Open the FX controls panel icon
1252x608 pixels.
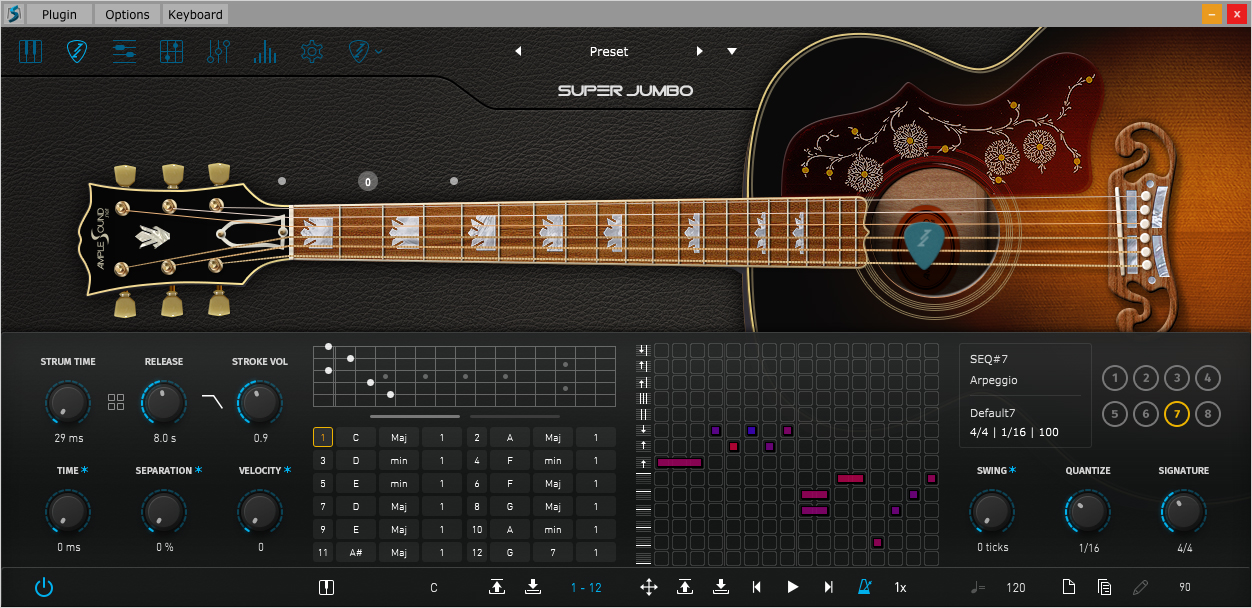[218, 51]
